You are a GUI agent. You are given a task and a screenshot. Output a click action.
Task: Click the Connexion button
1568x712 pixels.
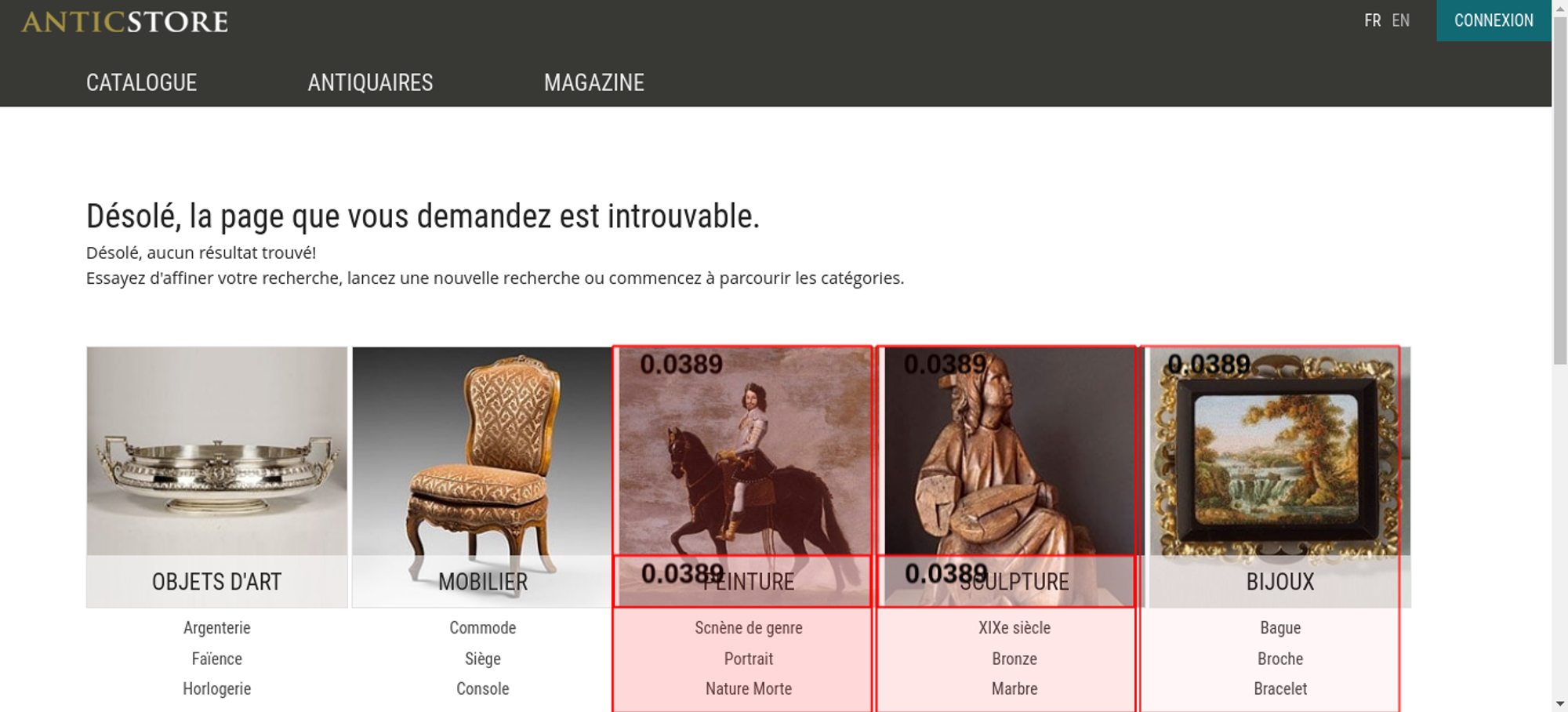tap(1494, 20)
